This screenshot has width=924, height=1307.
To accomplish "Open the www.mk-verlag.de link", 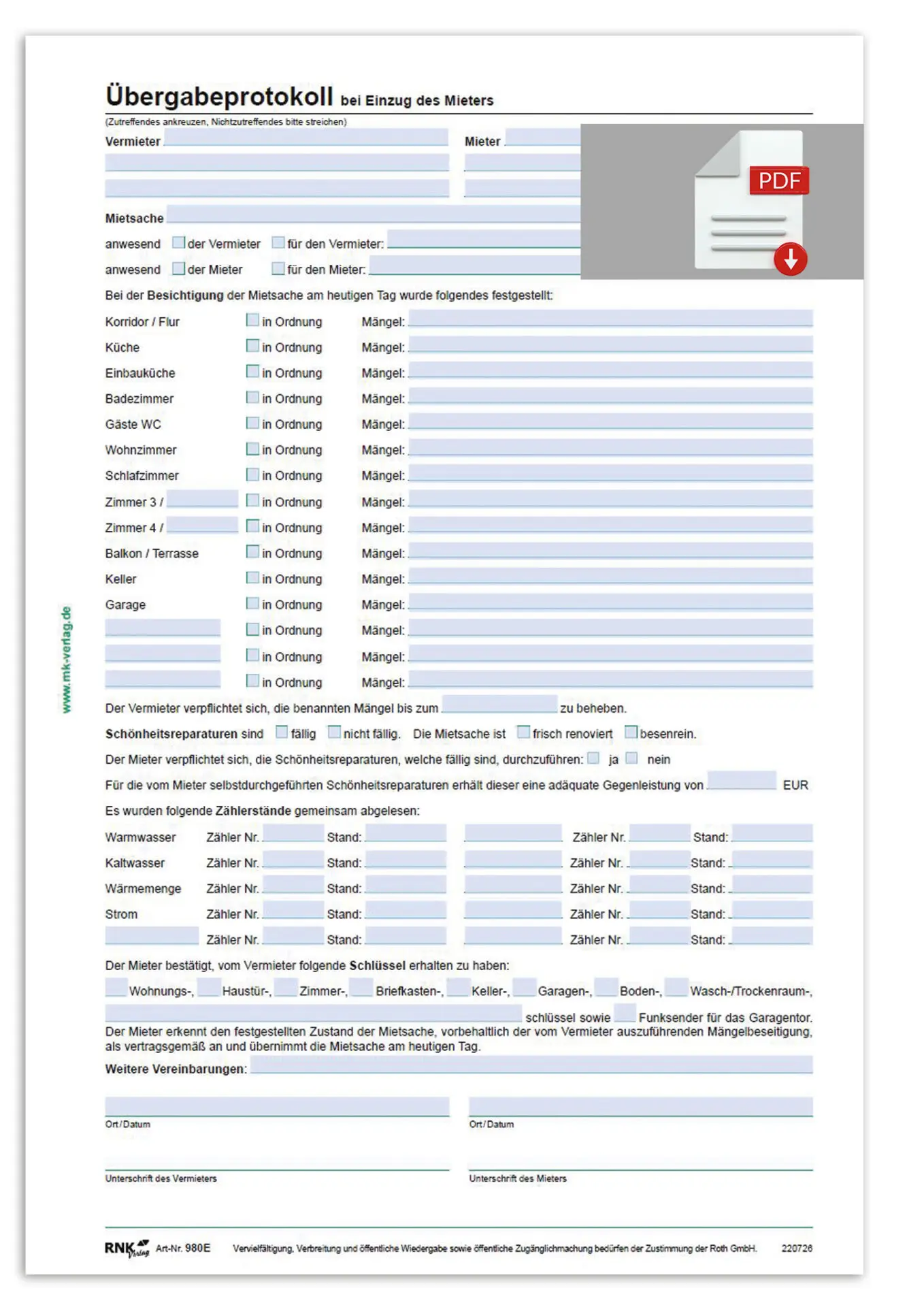I will point(66,659).
